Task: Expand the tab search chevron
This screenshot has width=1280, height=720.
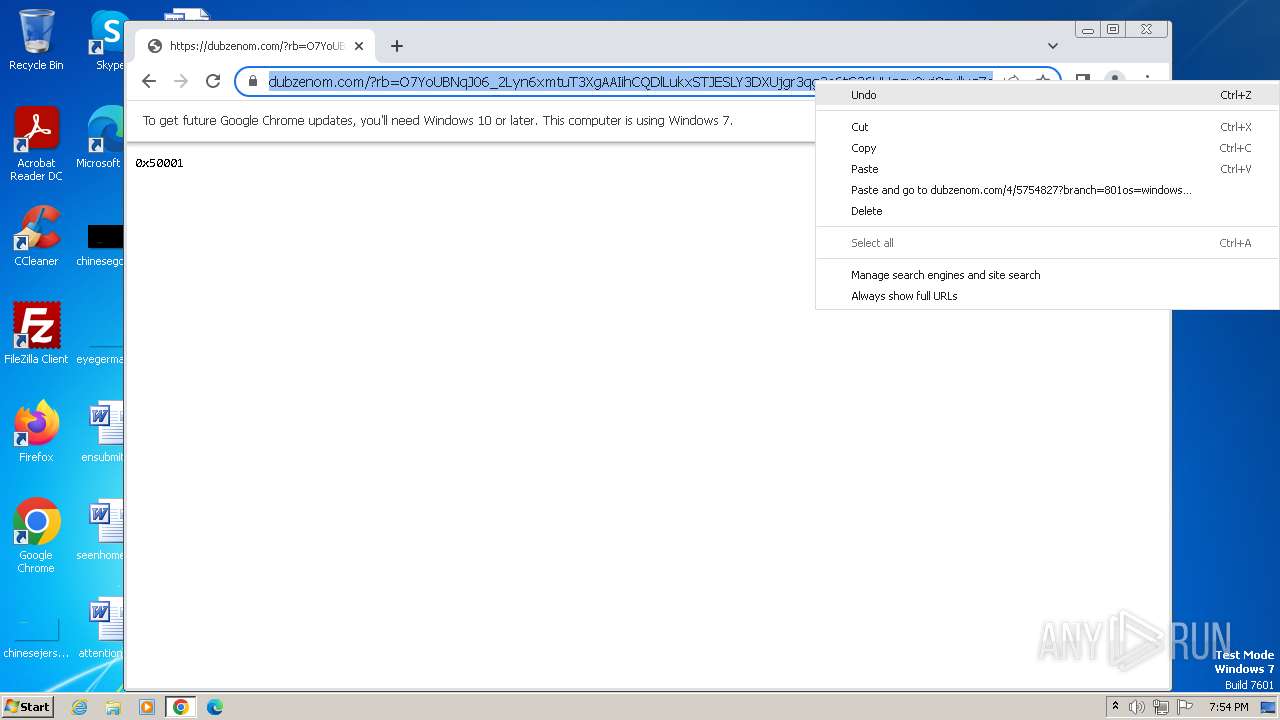Action: [1052, 46]
